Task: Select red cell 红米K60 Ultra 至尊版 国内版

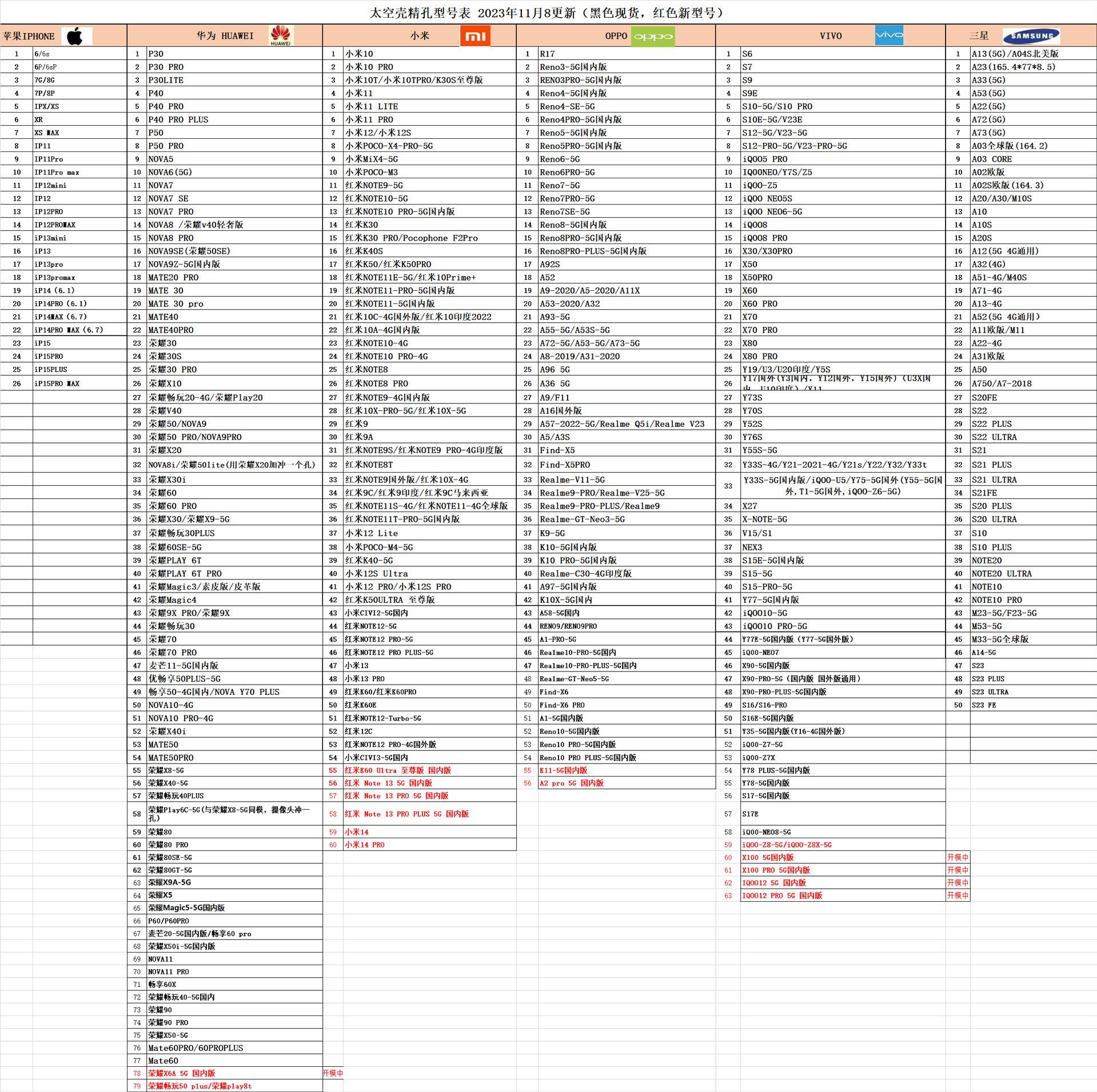Action: point(429,770)
